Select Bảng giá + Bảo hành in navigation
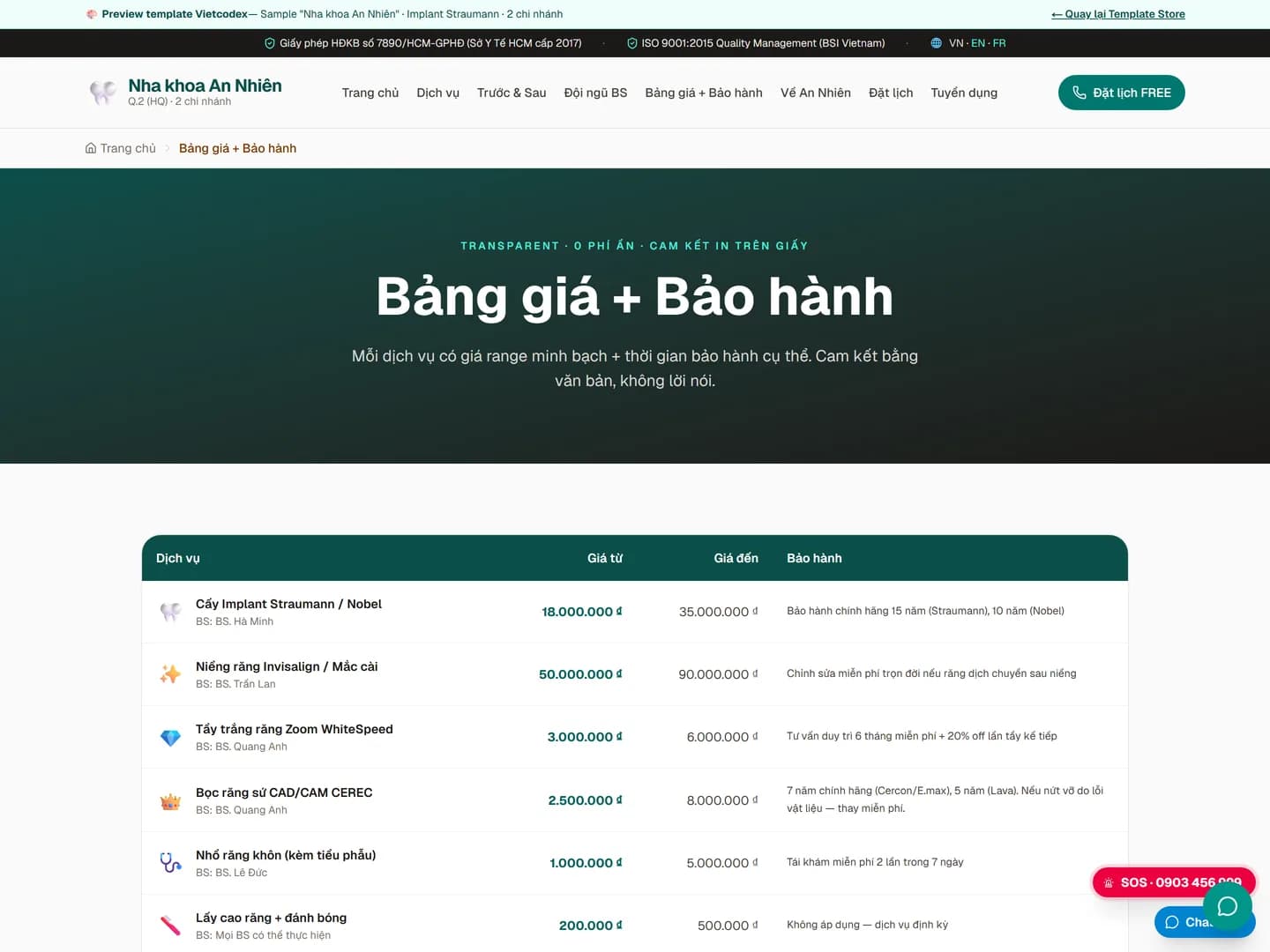 [704, 93]
